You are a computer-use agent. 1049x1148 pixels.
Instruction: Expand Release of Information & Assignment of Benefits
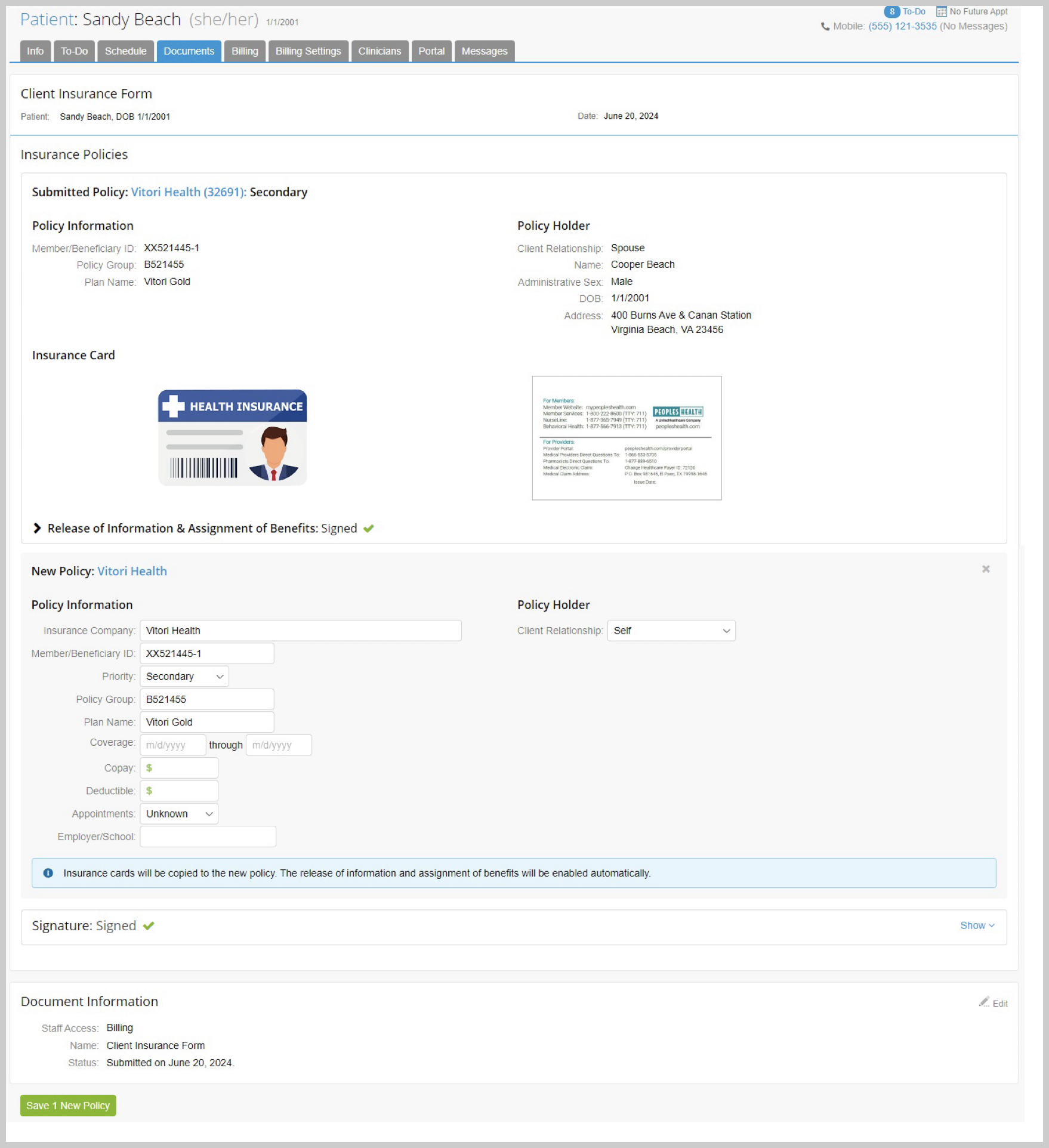click(x=37, y=528)
